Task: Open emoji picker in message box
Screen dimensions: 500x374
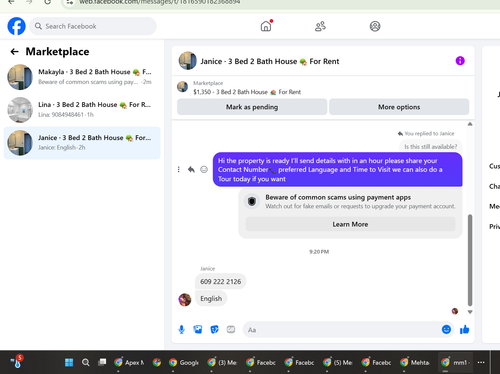Action: 446,330
